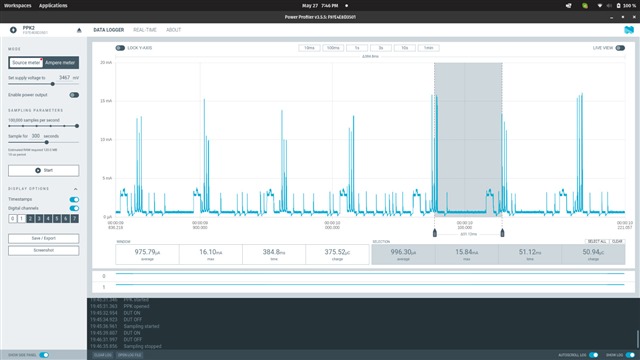640x360 pixels.
Task: Click the log panel scrollbar
Action: pyautogui.click(x=638, y=339)
